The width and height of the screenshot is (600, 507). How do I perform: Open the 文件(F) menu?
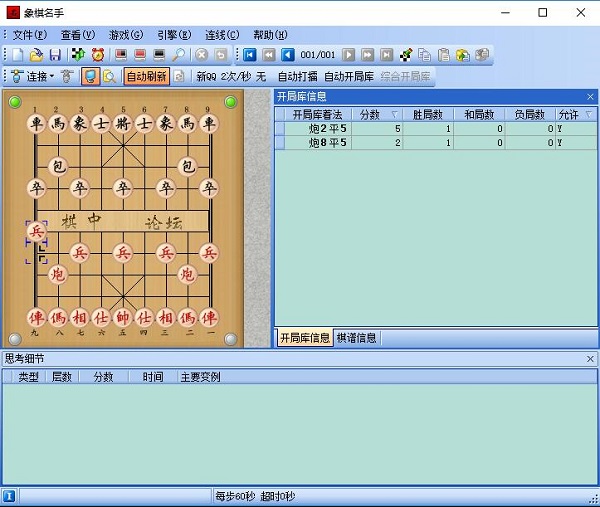(29, 35)
